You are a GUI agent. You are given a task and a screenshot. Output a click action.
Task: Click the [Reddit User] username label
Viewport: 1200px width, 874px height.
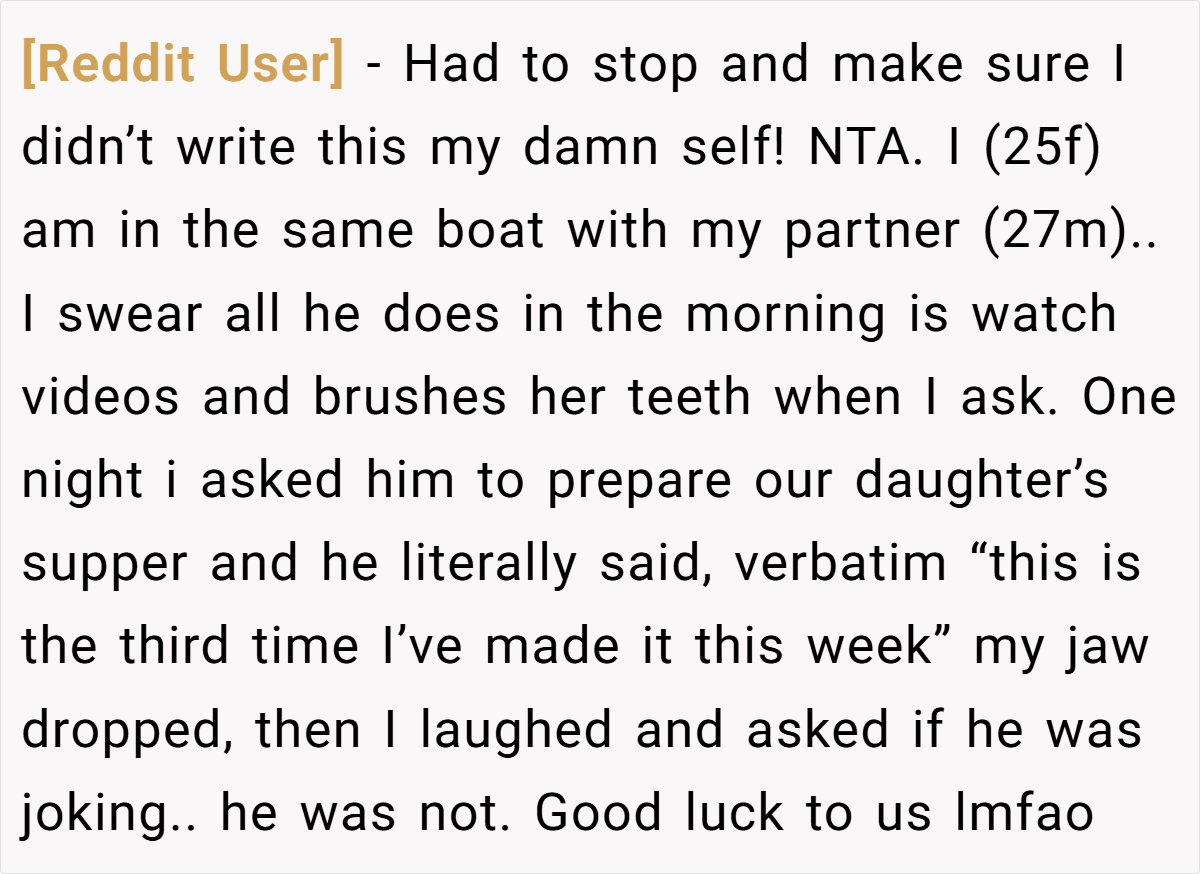183,65
